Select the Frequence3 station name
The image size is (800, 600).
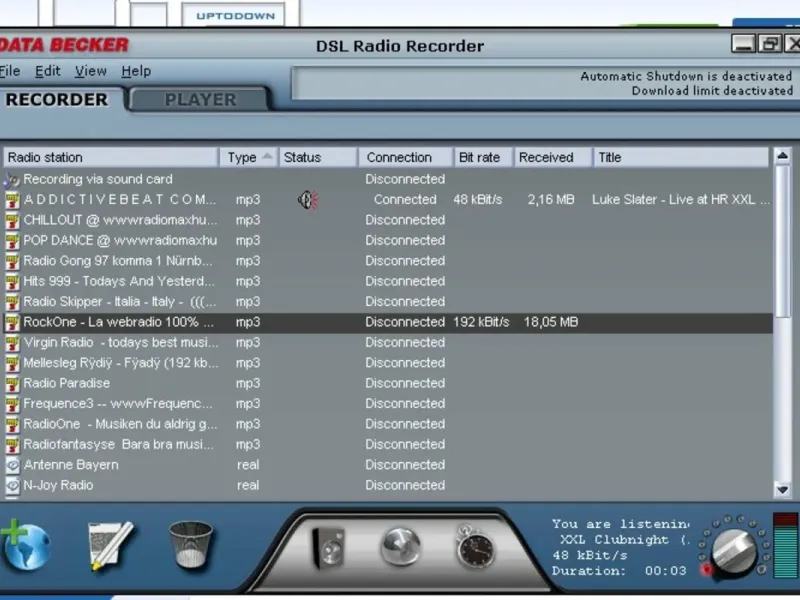(118, 404)
